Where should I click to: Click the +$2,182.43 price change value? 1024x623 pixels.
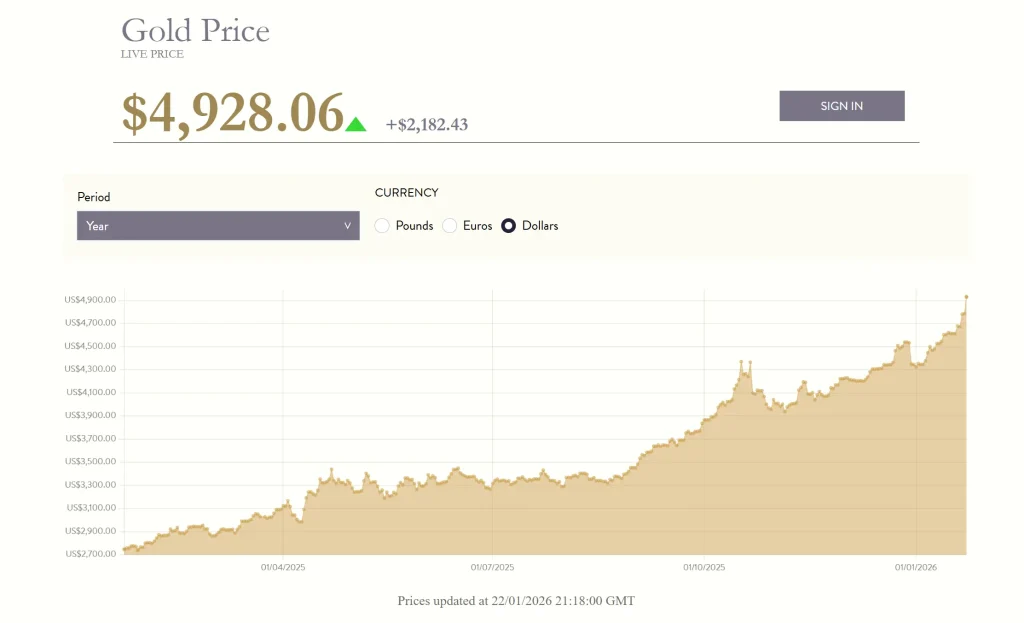[x=428, y=124]
